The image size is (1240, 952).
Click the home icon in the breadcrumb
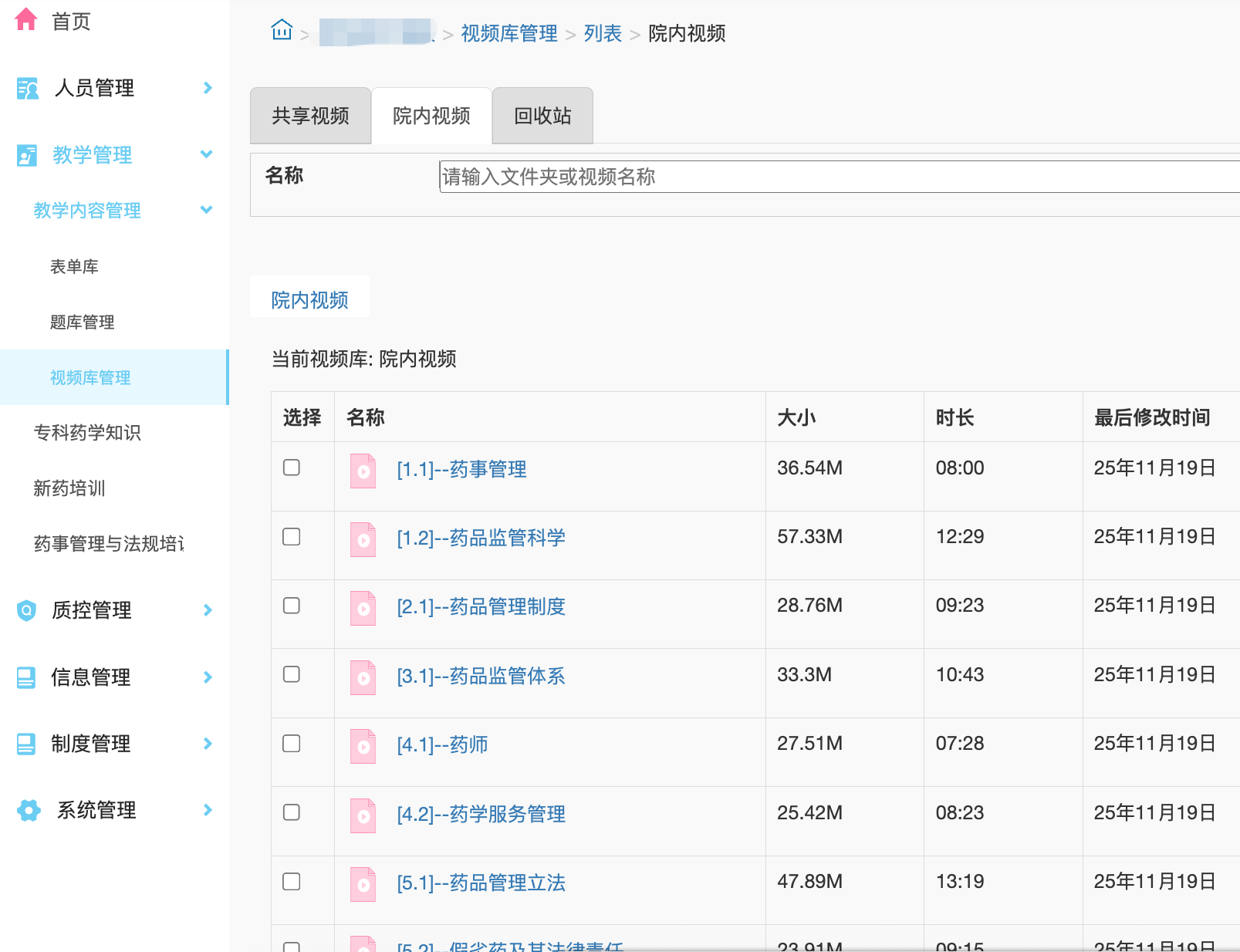point(282,31)
